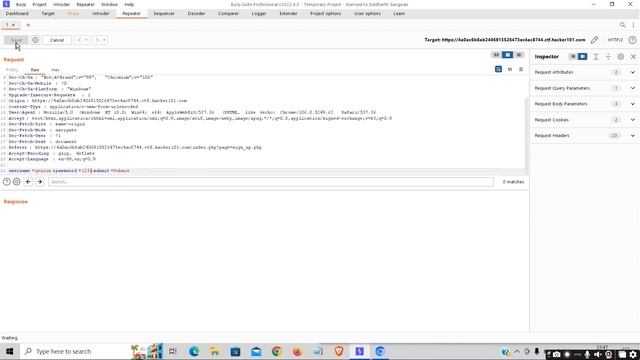640x360 pixels.
Task: Open the Comparer tab
Action: point(228,13)
